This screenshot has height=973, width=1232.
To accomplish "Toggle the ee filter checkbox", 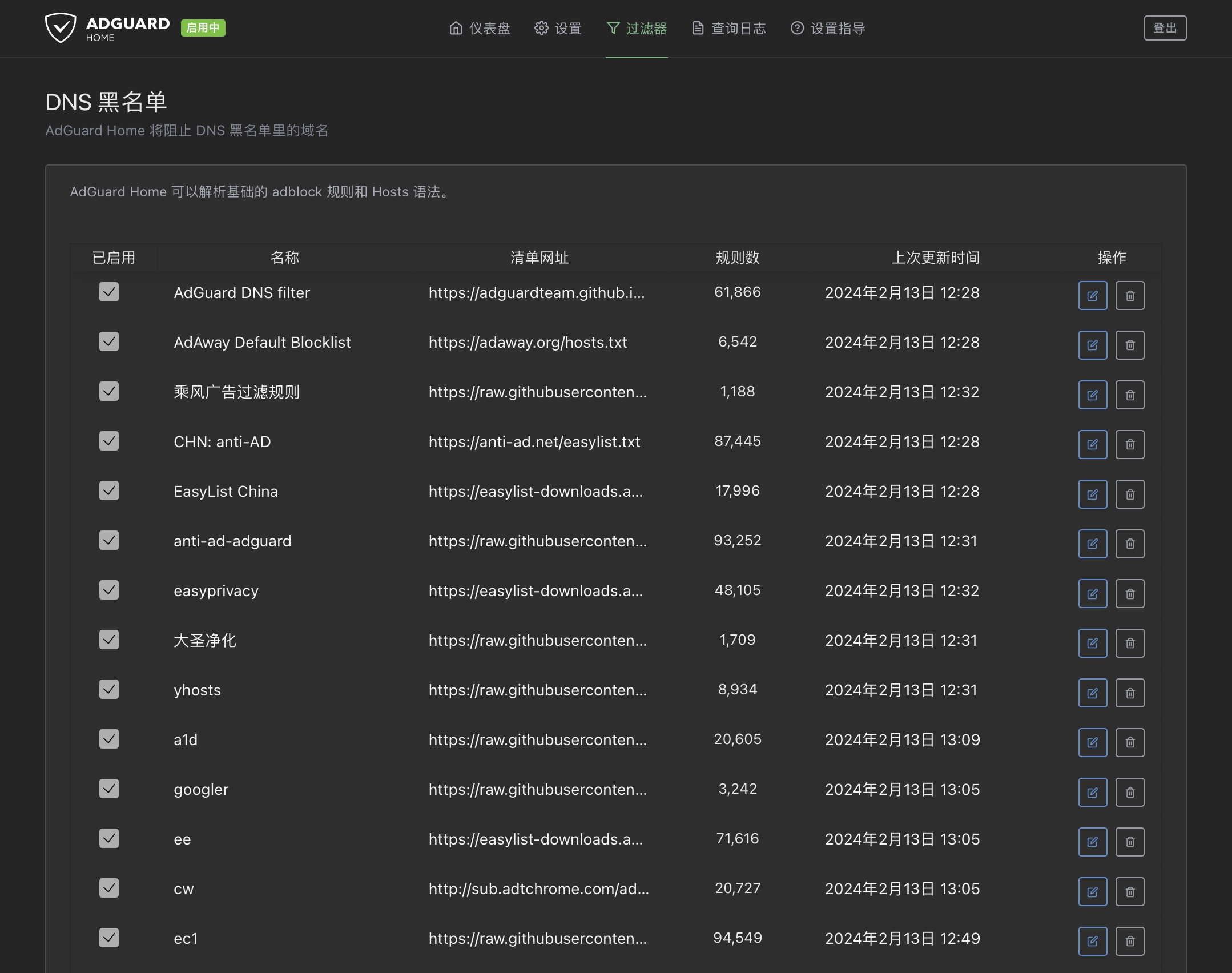I will pyautogui.click(x=109, y=838).
